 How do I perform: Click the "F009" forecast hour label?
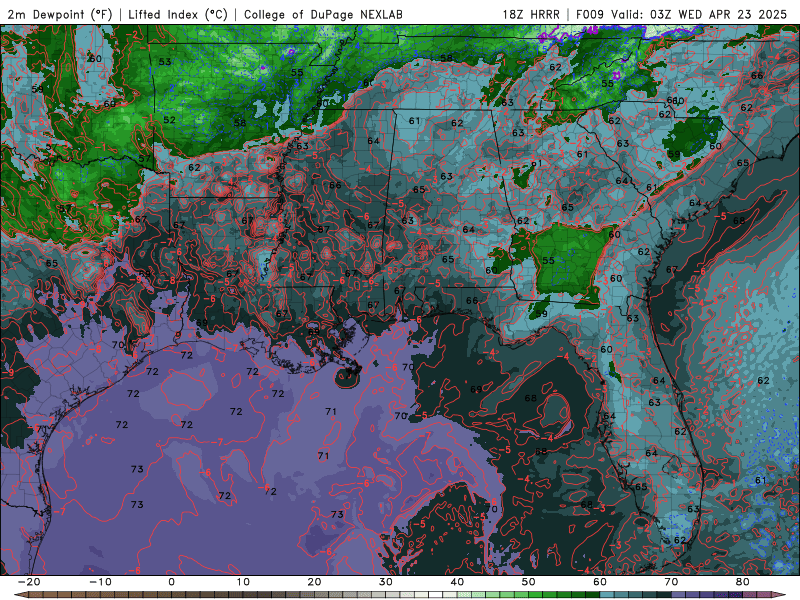pyautogui.click(x=590, y=14)
